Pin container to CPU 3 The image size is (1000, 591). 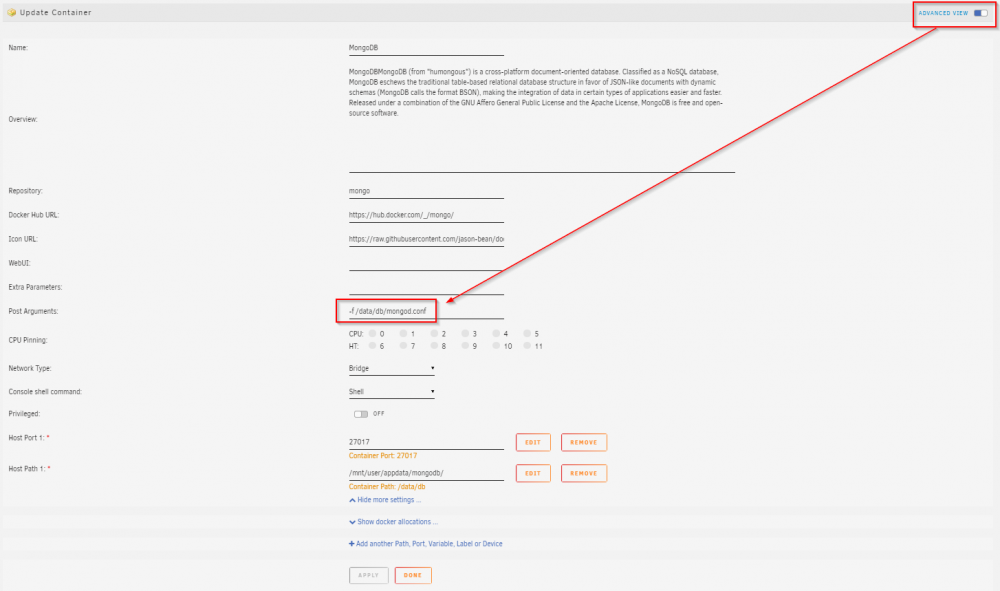tap(465, 333)
